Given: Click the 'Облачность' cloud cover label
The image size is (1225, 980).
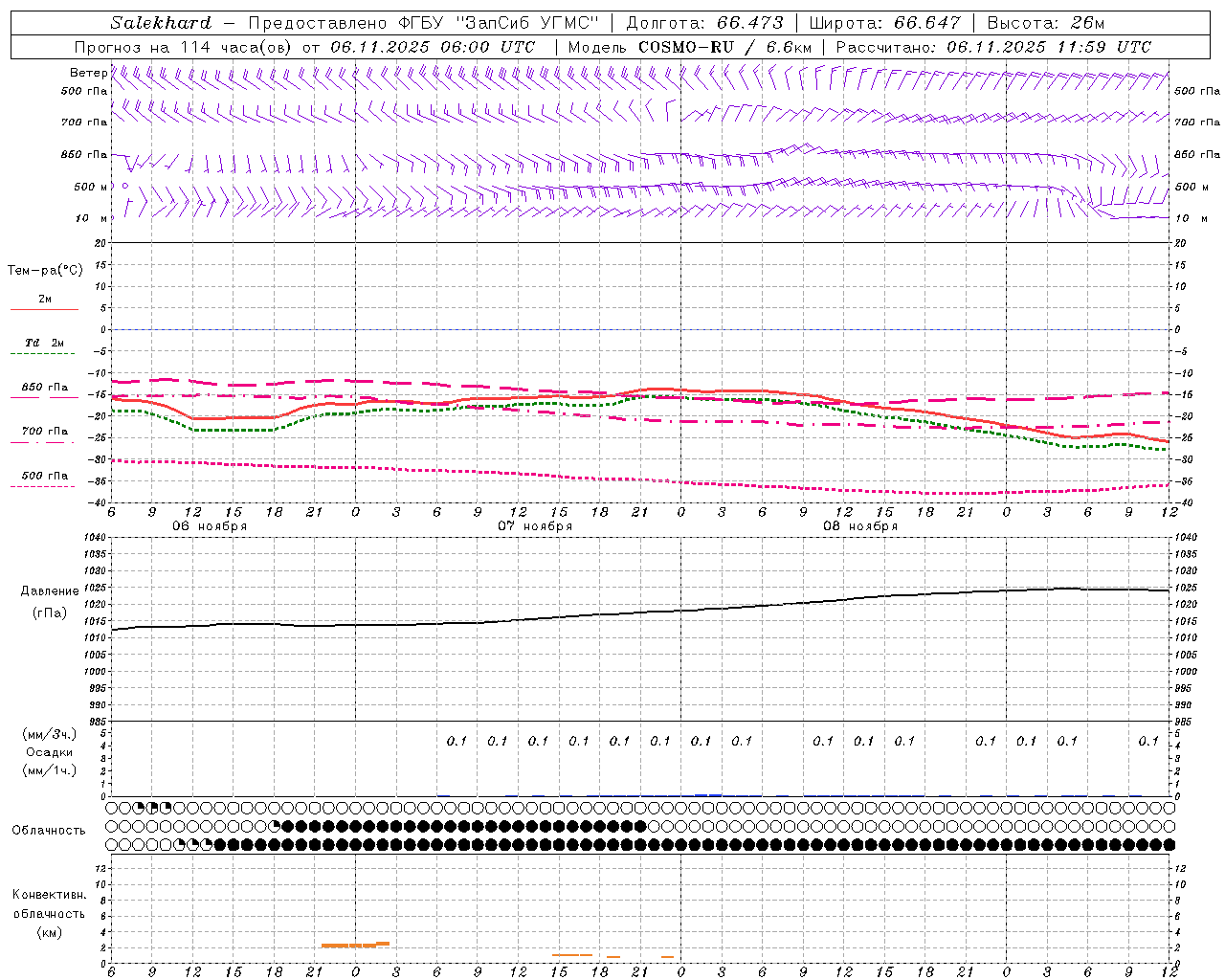Looking at the screenshot, I should point(49,831).
